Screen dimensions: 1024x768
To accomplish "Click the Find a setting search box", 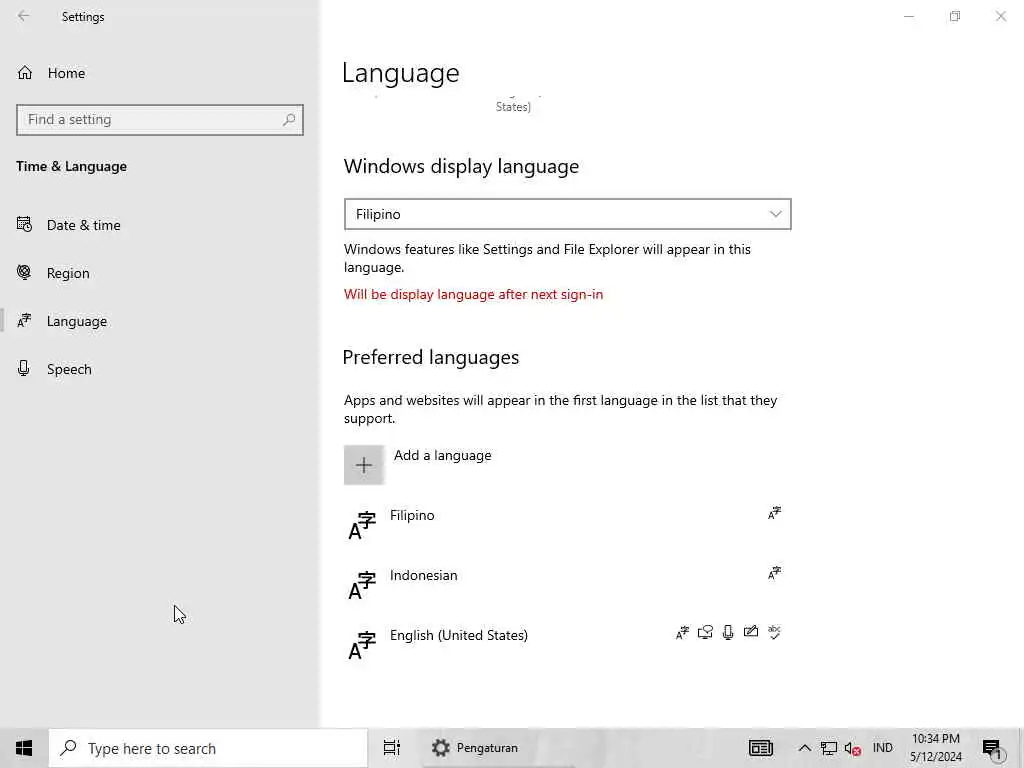I will pyautogui.click(x=160, y=120).
